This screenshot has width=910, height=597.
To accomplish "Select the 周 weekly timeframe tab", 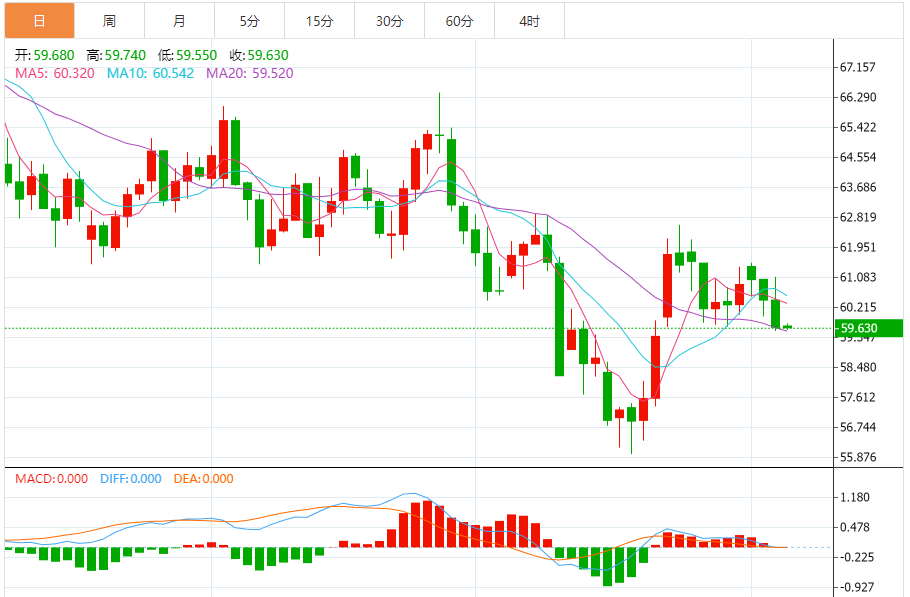I will click(109, 21).
